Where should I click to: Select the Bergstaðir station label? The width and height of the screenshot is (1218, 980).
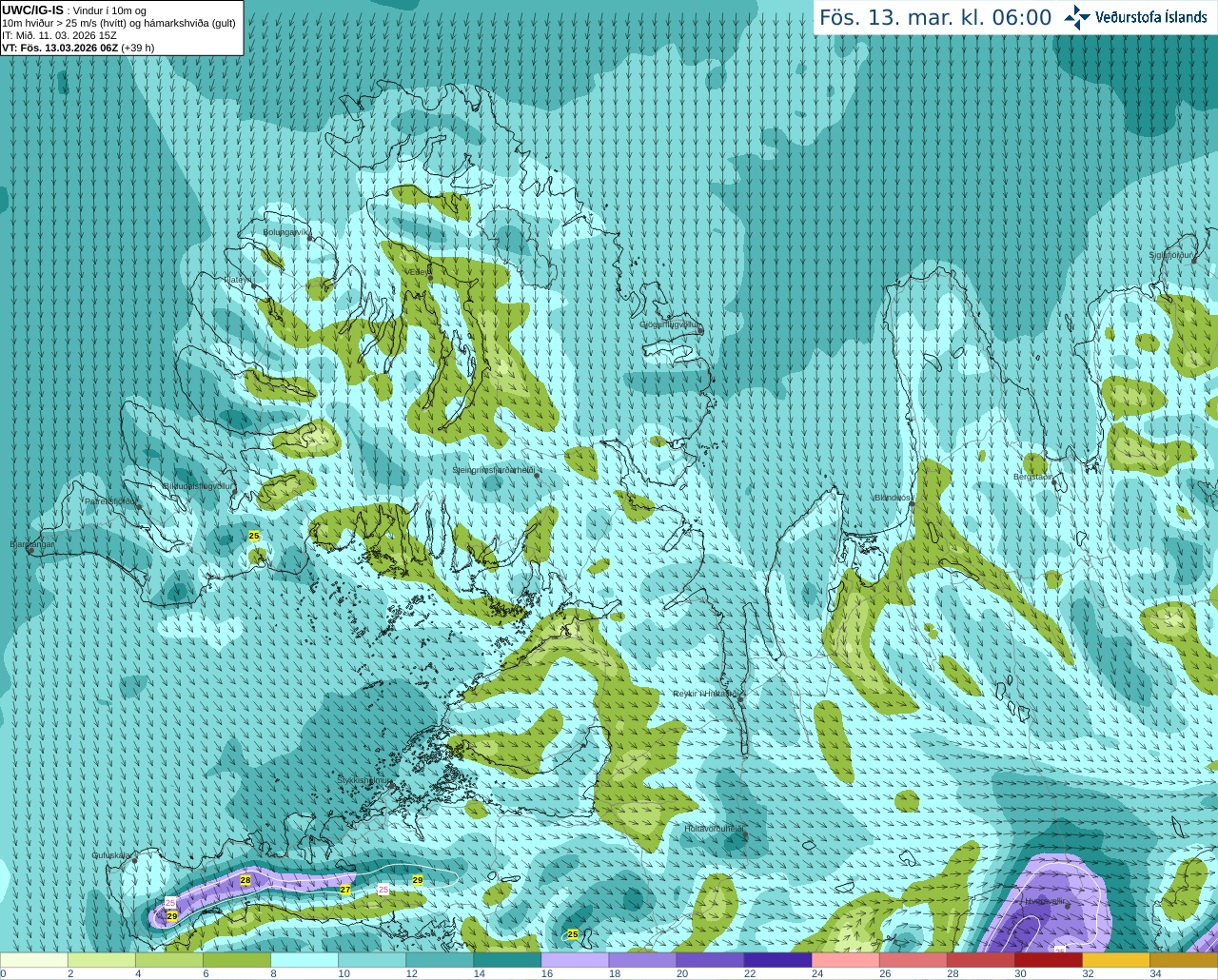click(x=1033, y=477)
